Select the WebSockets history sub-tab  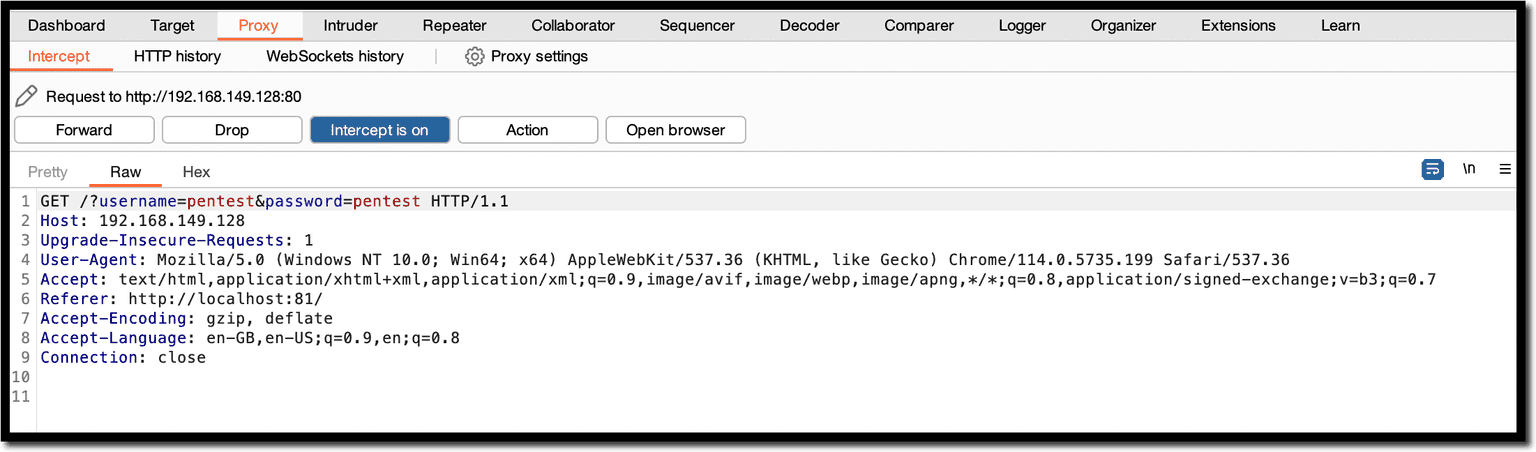click(334, 57)
